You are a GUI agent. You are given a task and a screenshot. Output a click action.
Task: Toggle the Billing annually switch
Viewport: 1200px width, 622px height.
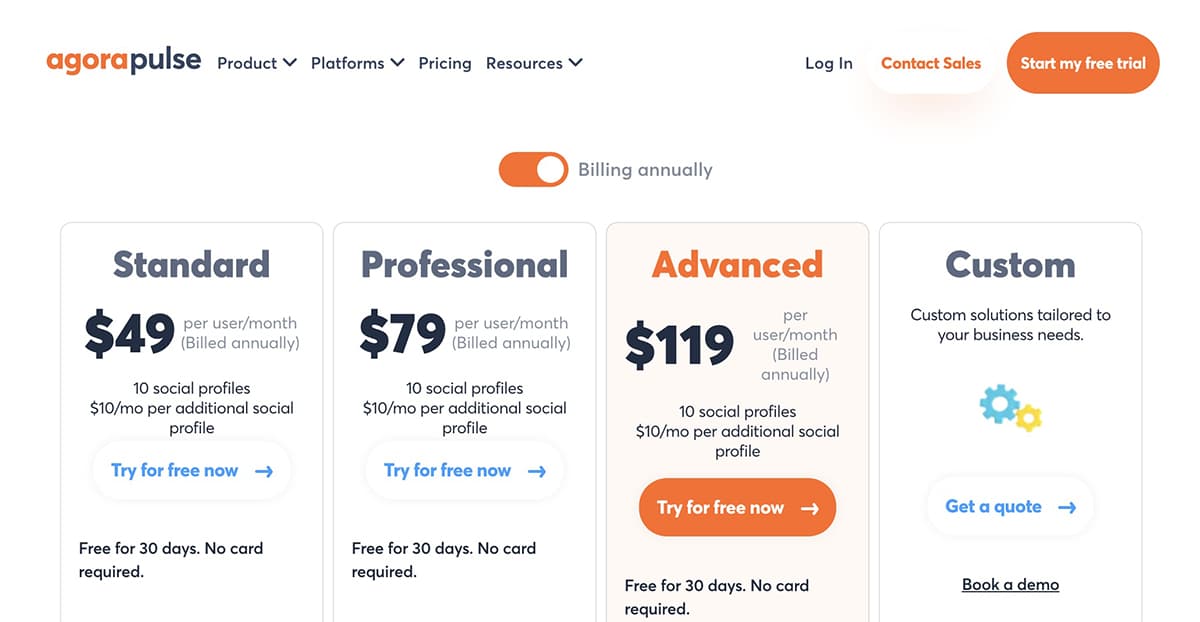(533, 169)
